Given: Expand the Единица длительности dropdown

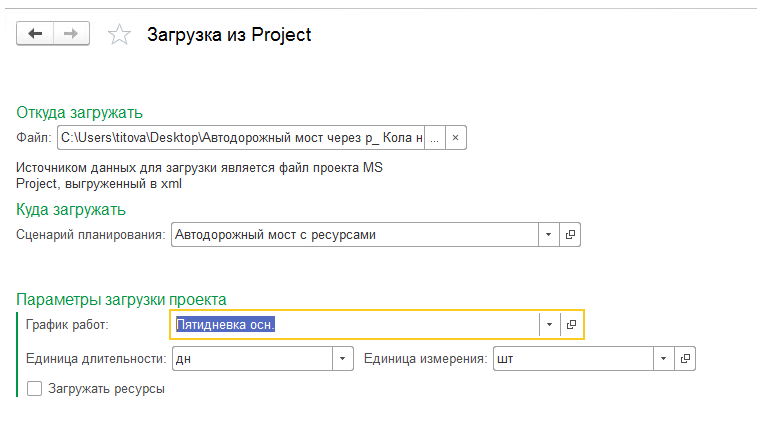Looking at the screenshot, I should [x=343, y=359].
